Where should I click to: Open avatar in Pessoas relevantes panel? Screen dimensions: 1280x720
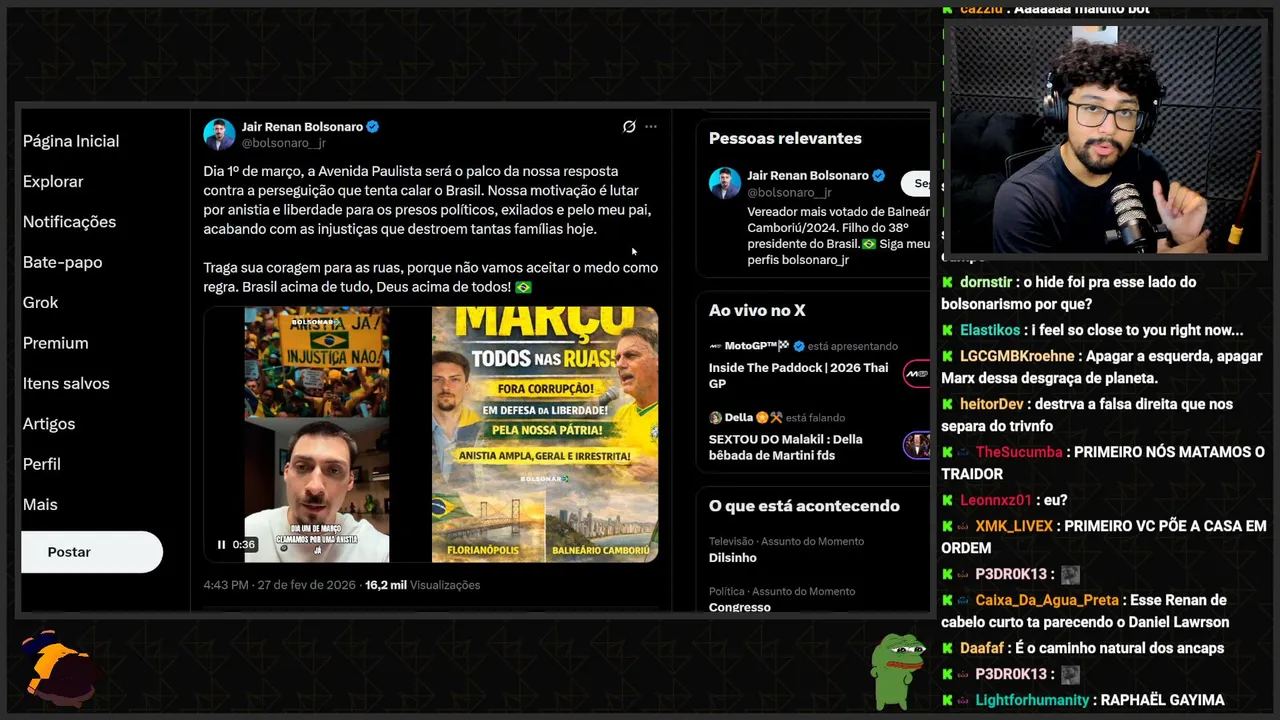pyautogui.click(x=725, y=183)
